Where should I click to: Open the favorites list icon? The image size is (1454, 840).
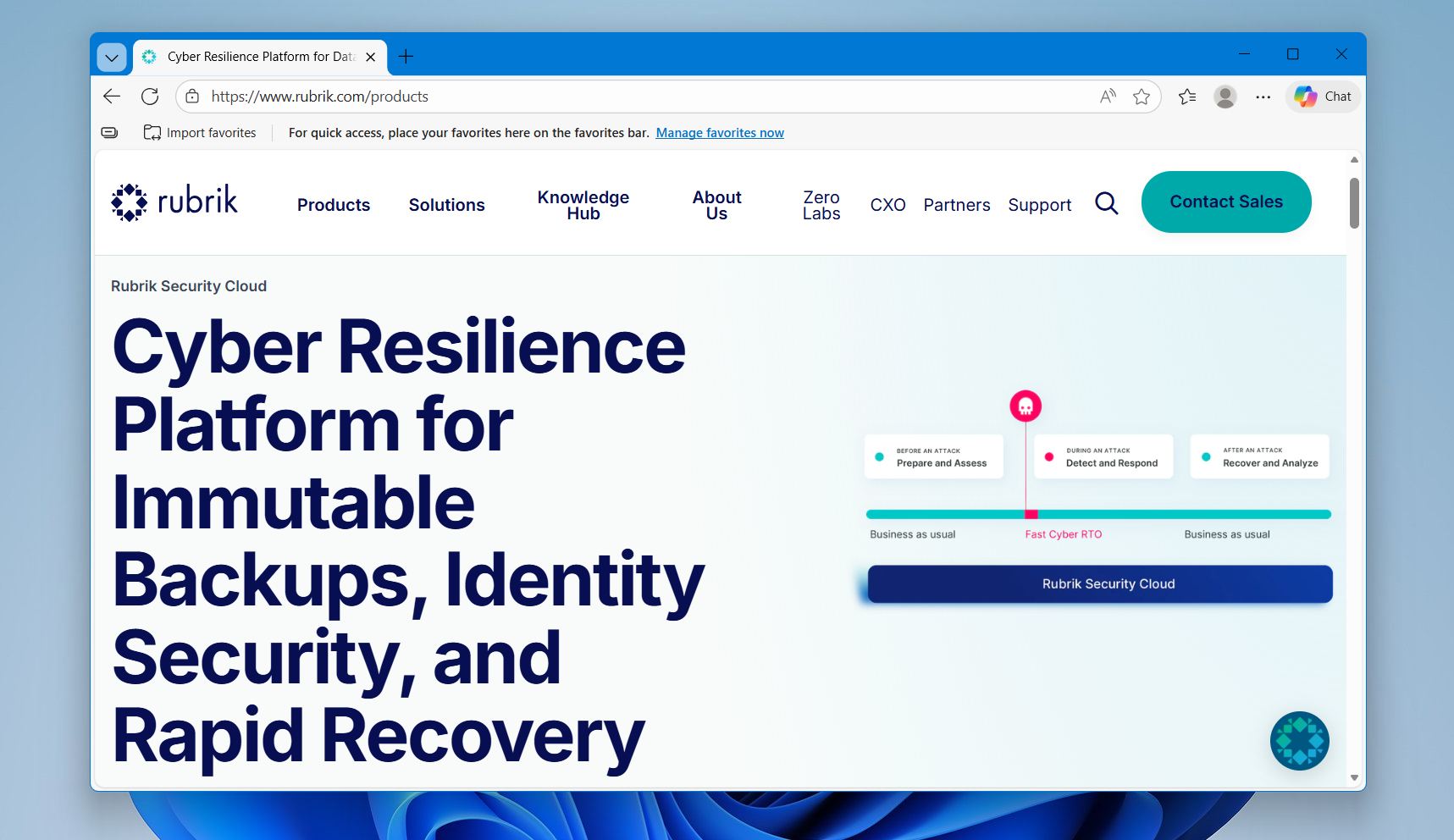1187,97
